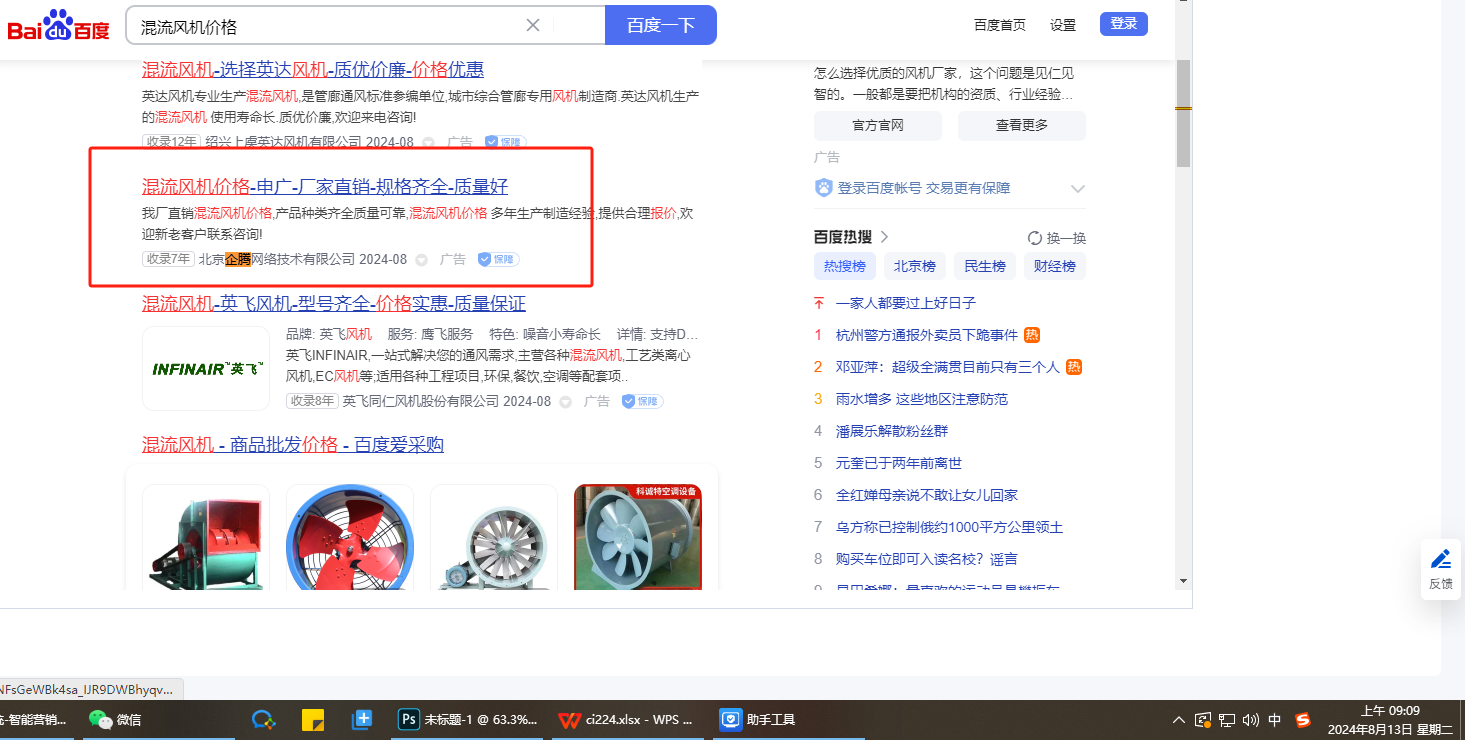Open the blue plus-square taskbar app

coord(362,719)
